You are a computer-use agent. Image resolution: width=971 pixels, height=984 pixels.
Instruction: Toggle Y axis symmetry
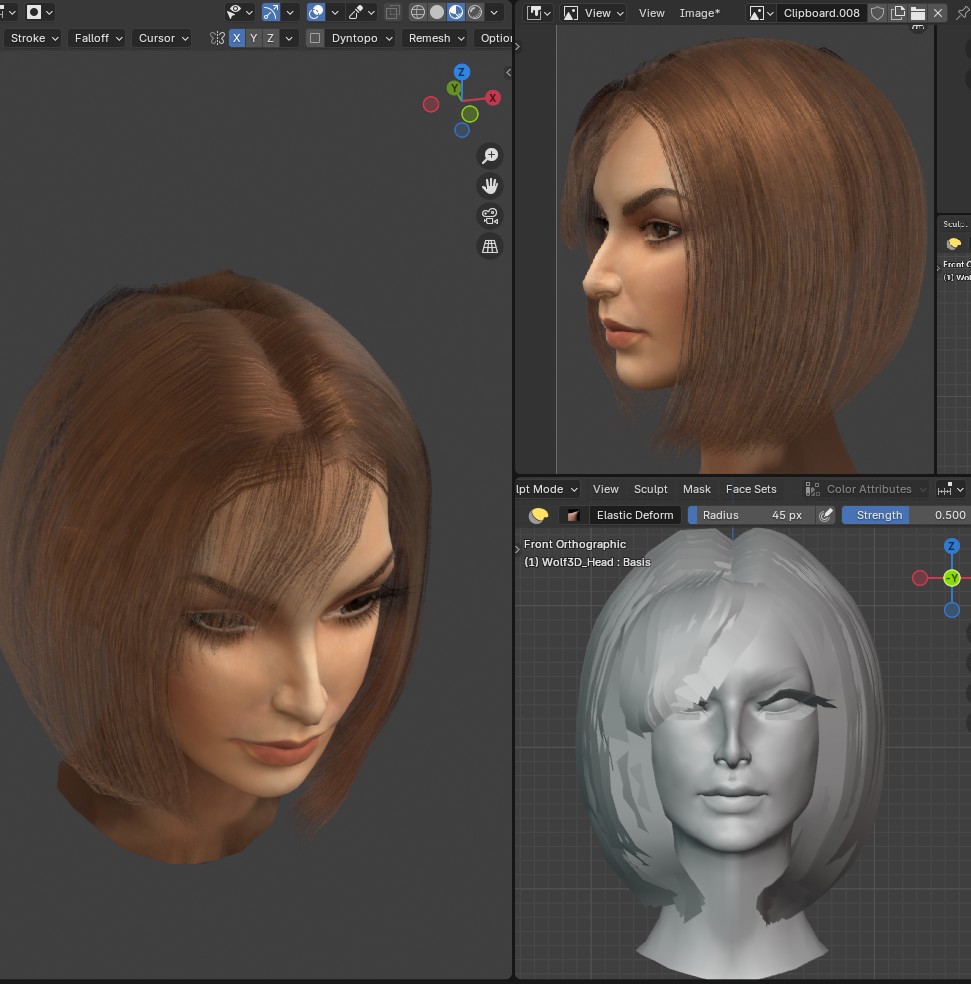click(x=254, y=38)
